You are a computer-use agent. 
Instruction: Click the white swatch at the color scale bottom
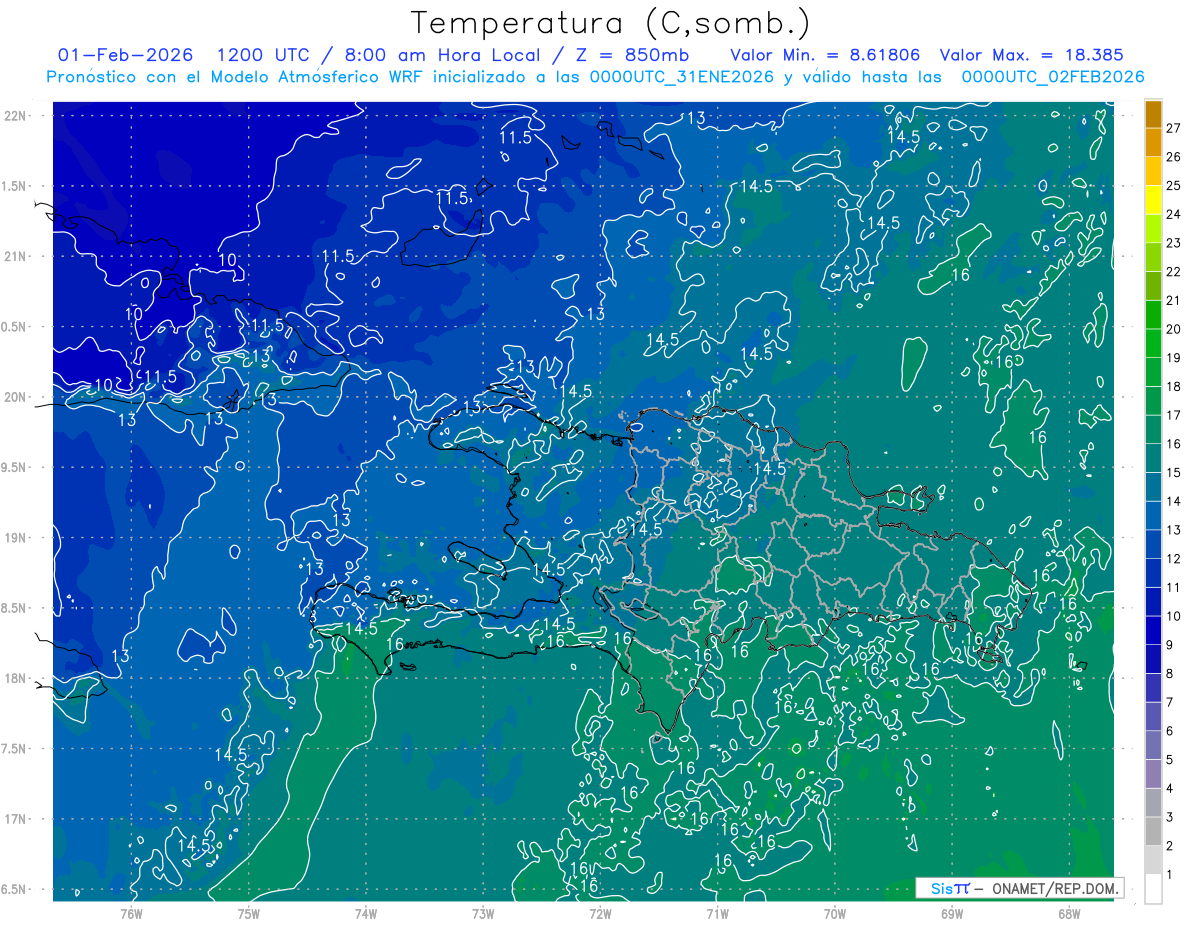coord(1153,889)
